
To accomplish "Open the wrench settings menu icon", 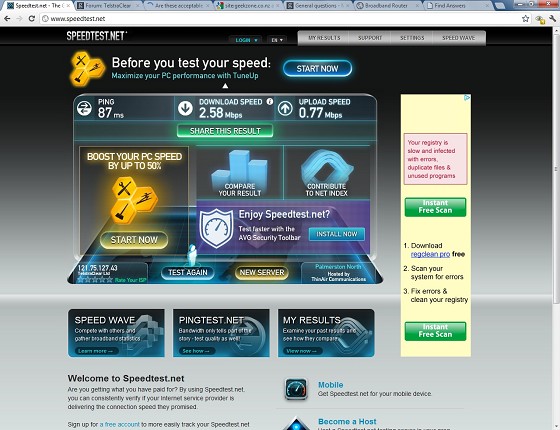I will (x=552, y=19).
